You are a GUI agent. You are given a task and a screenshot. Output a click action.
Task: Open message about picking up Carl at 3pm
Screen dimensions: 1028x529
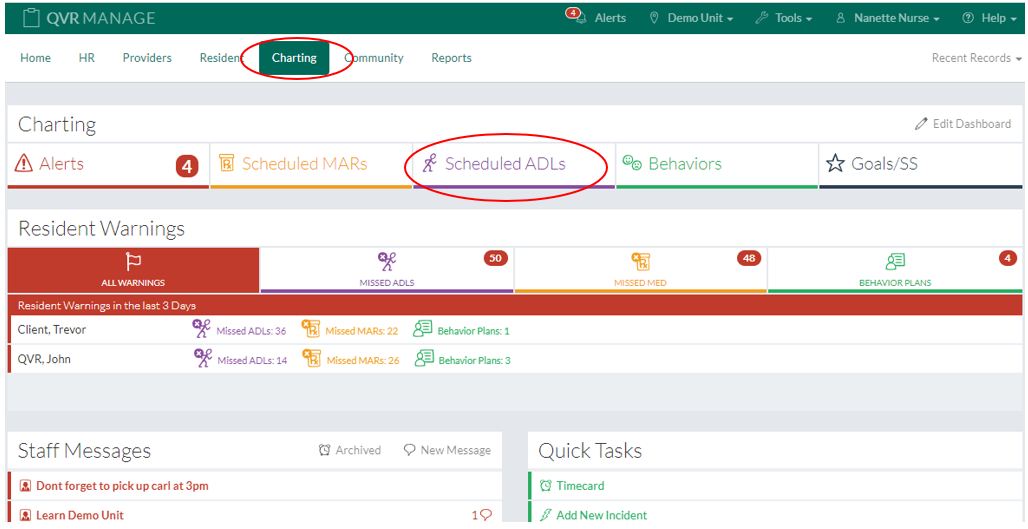[x=122, y=486]
